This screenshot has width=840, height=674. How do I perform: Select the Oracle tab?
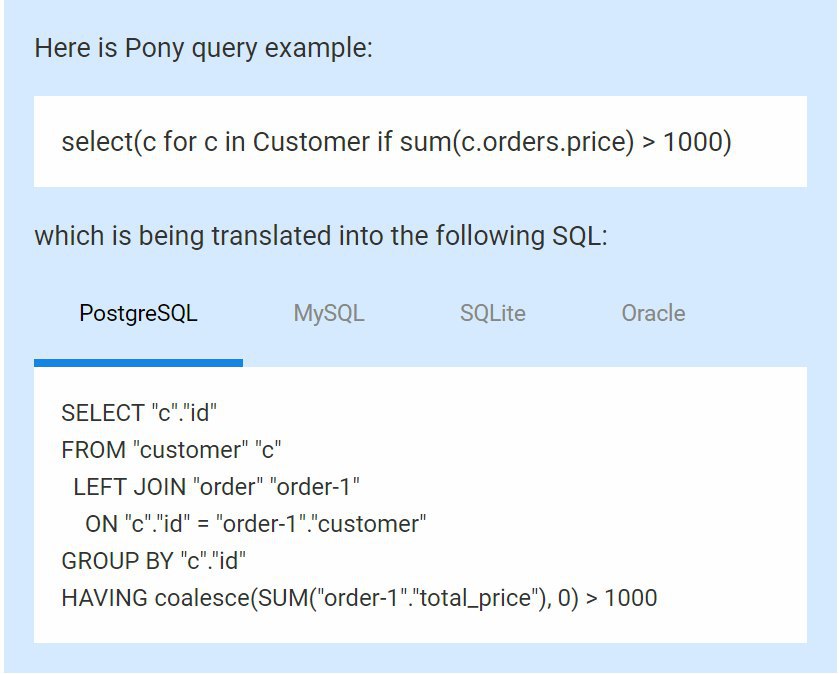tap(653, 313)
